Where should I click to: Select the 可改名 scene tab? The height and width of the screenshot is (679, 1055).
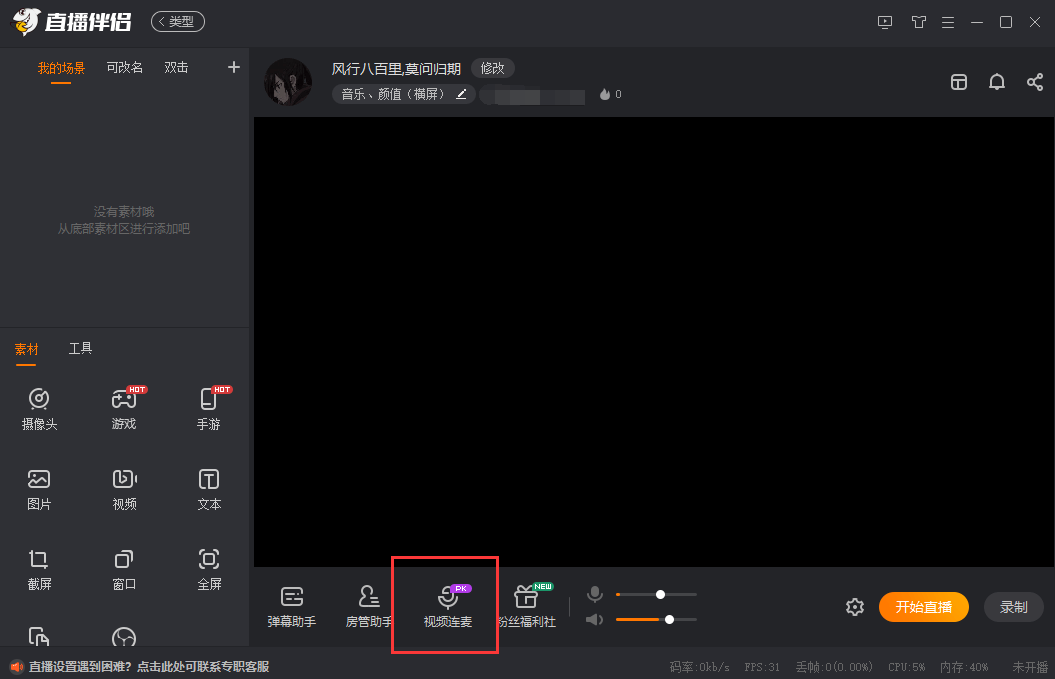[x=124, y=67]
